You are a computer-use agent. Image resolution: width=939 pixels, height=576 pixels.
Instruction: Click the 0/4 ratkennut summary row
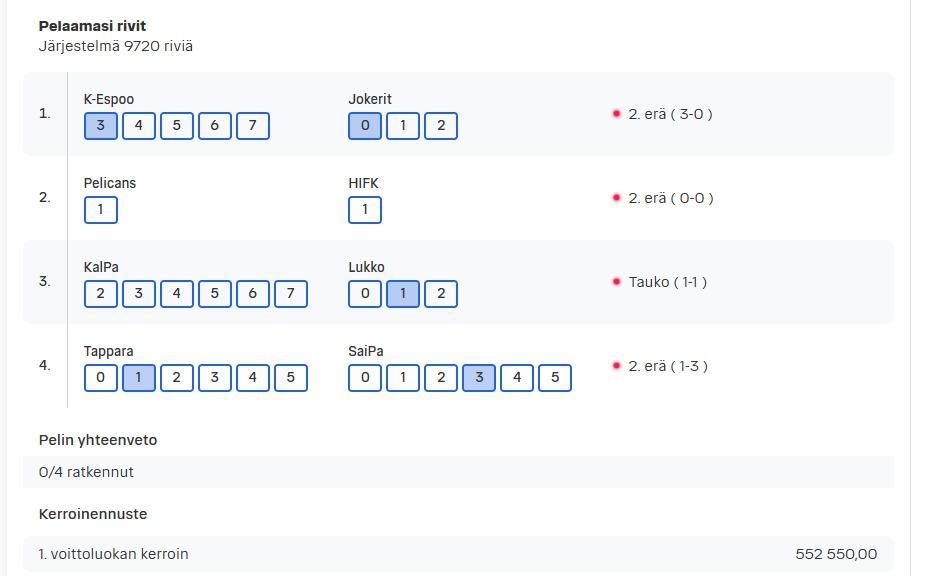click(x=458, y=472)
